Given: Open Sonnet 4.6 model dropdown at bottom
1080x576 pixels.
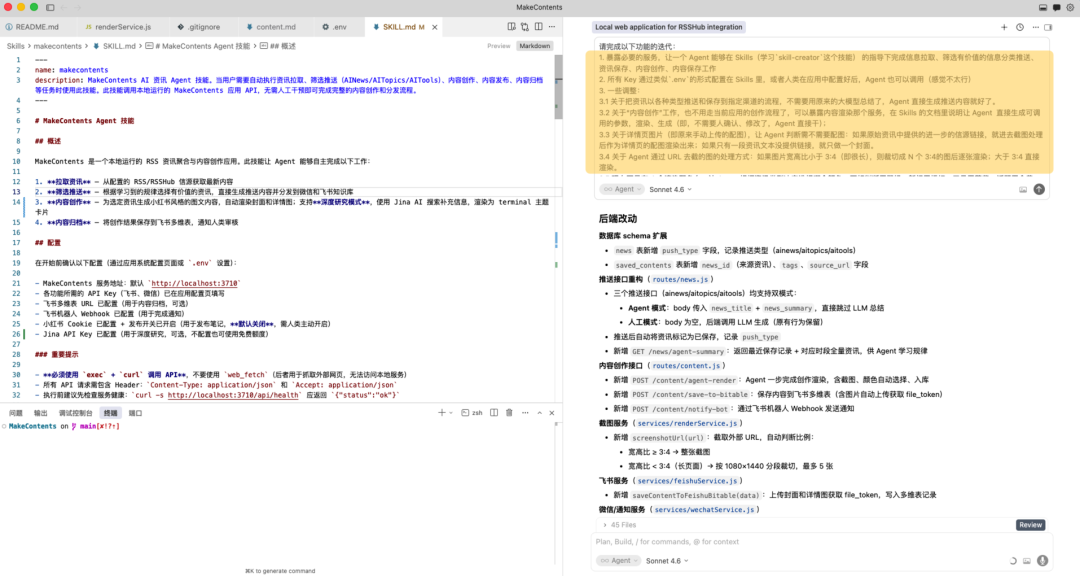Looking at the screenshot, I should click(667, 561).
